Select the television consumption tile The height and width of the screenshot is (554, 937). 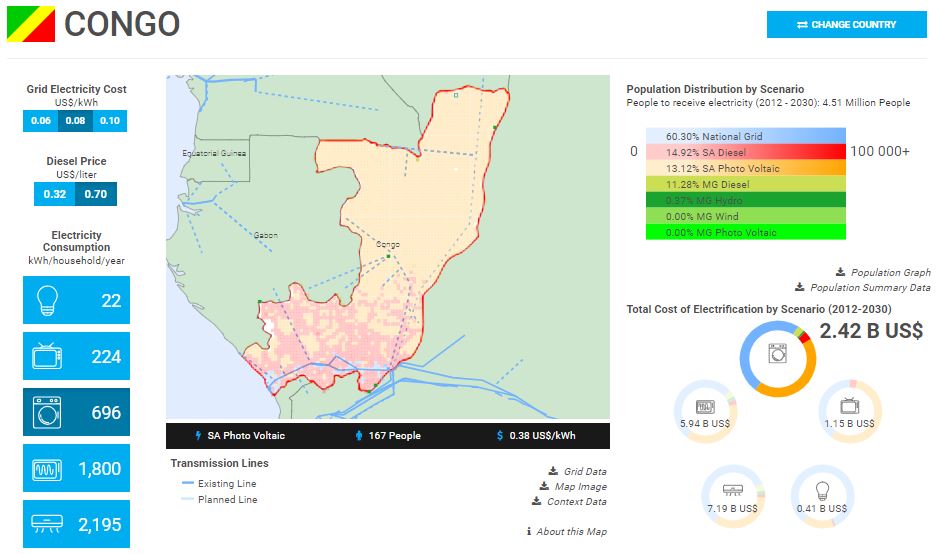click(76, 356)
